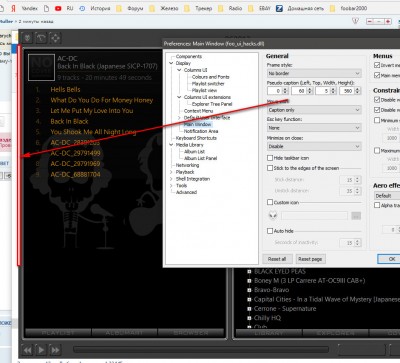Switch to the LIBRARY tab

[268, 333]
